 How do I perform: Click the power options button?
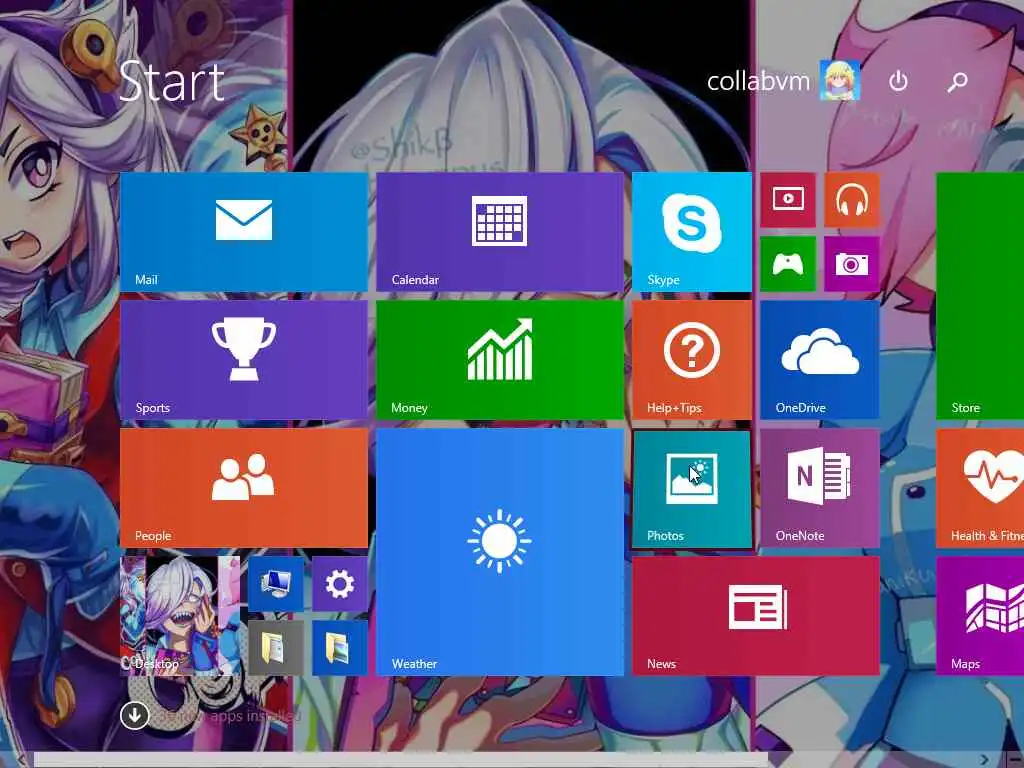899,81
